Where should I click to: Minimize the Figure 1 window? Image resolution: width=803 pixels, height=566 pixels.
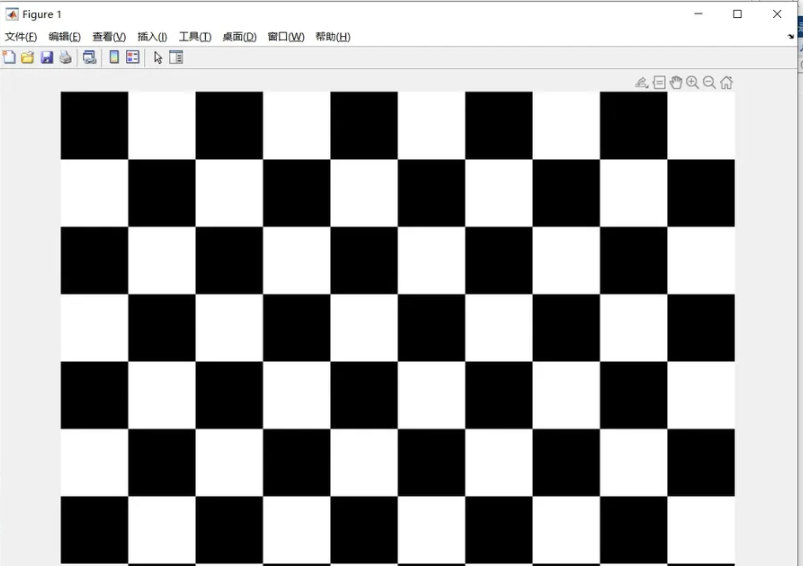click(698, 14)
